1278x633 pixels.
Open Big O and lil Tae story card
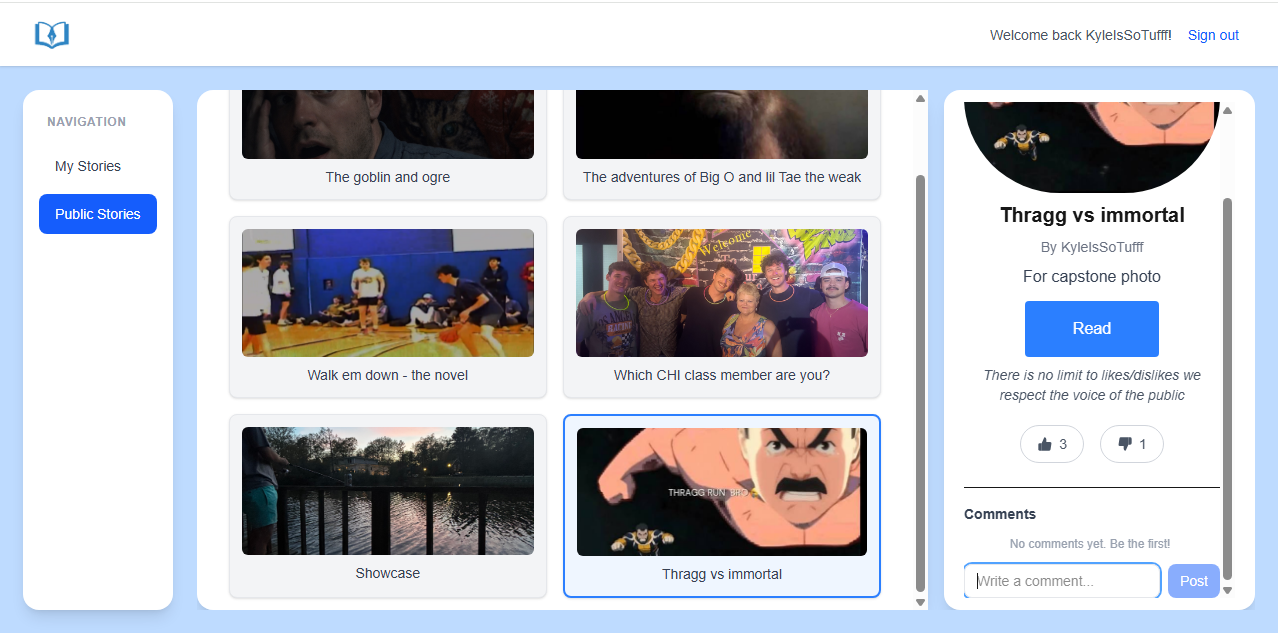coord(722,145)
